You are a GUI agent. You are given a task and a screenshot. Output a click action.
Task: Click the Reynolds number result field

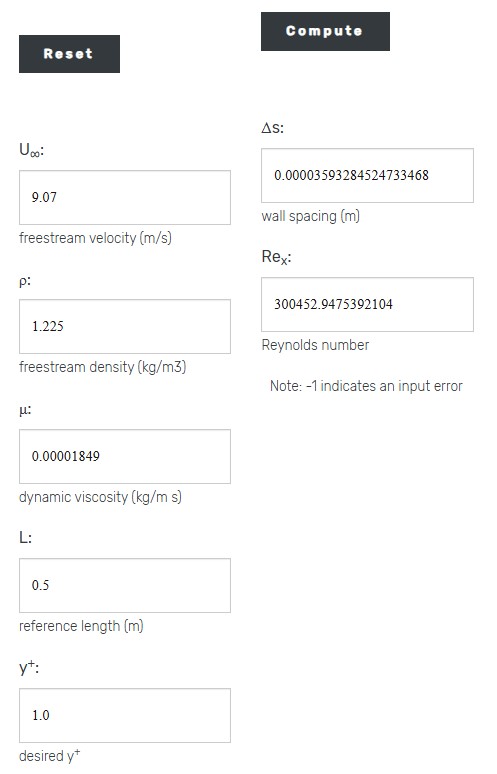click(x=367, y=304)
